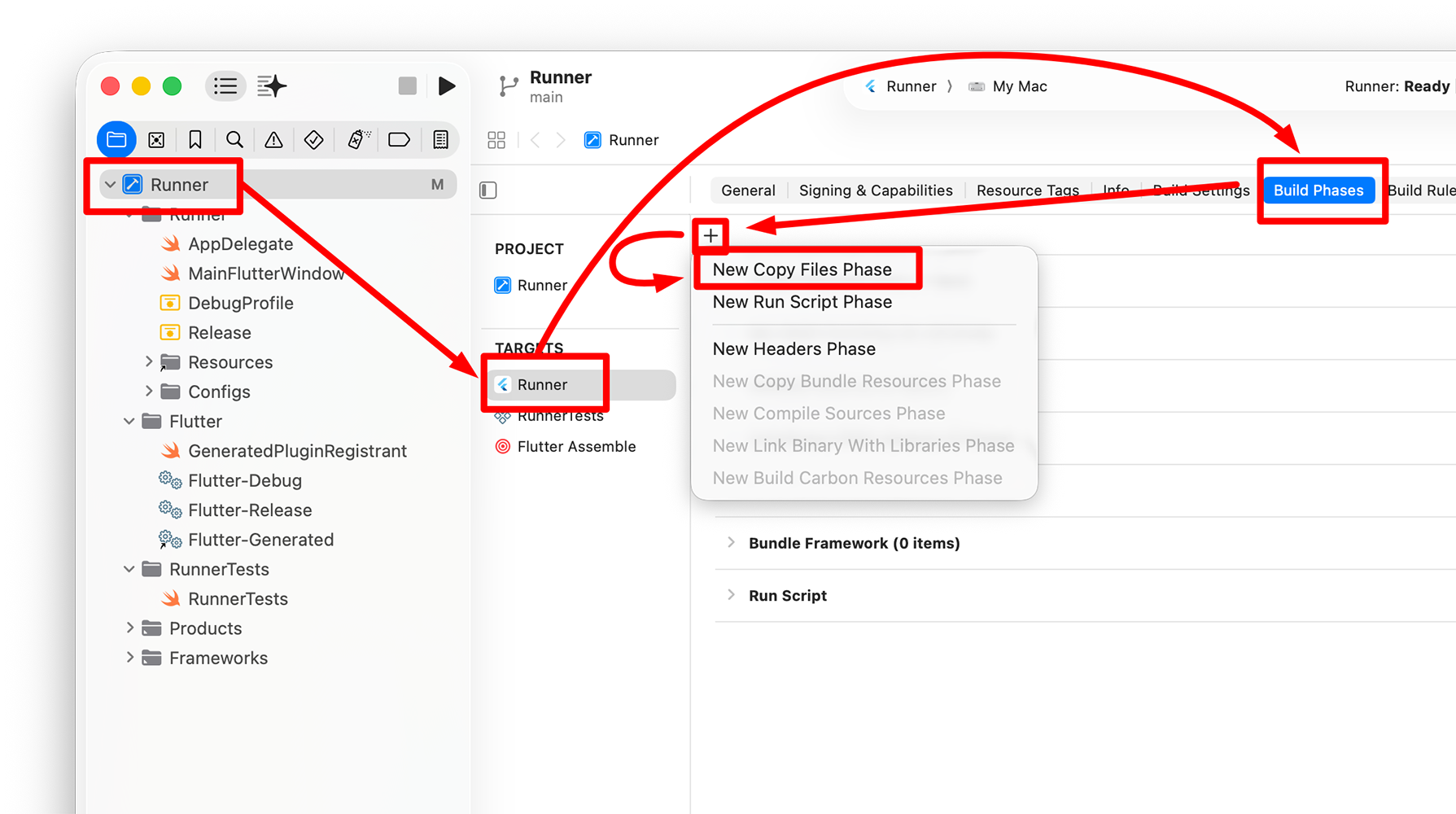
Task: Open the Report navigator icon
Action: [440, 140]
